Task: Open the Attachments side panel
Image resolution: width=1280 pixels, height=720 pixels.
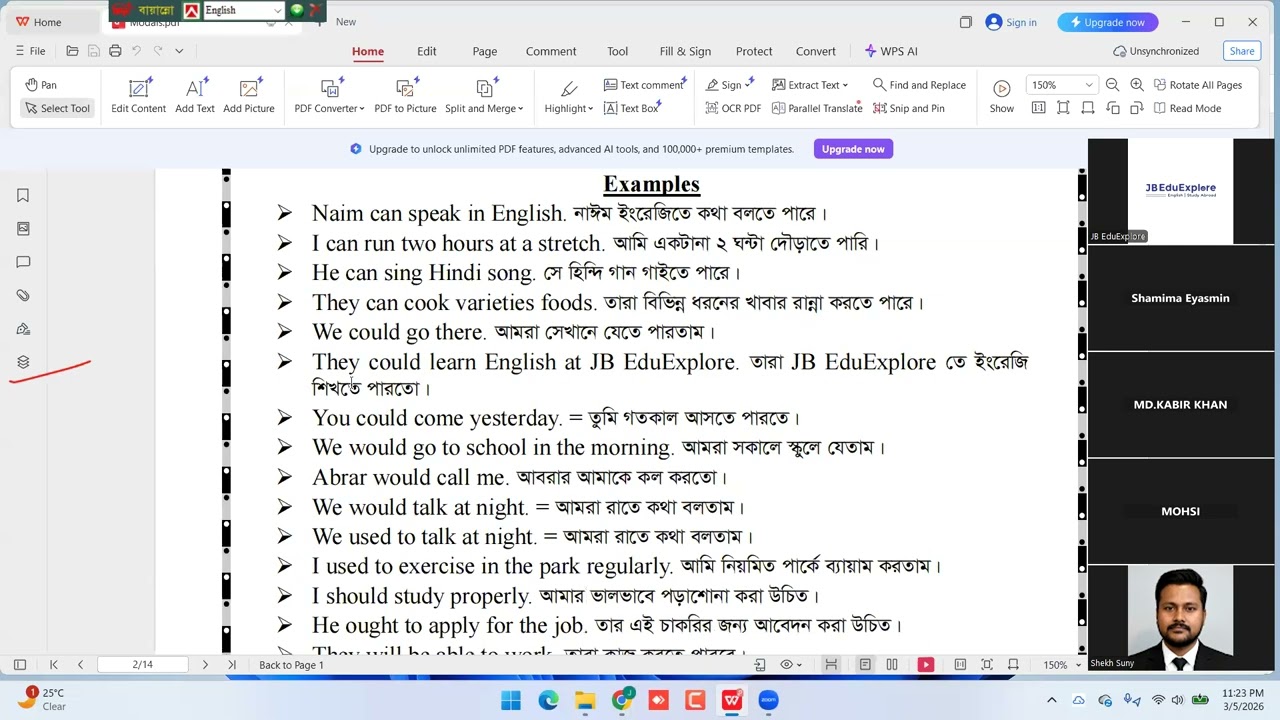Action: (x=23, y=296)
